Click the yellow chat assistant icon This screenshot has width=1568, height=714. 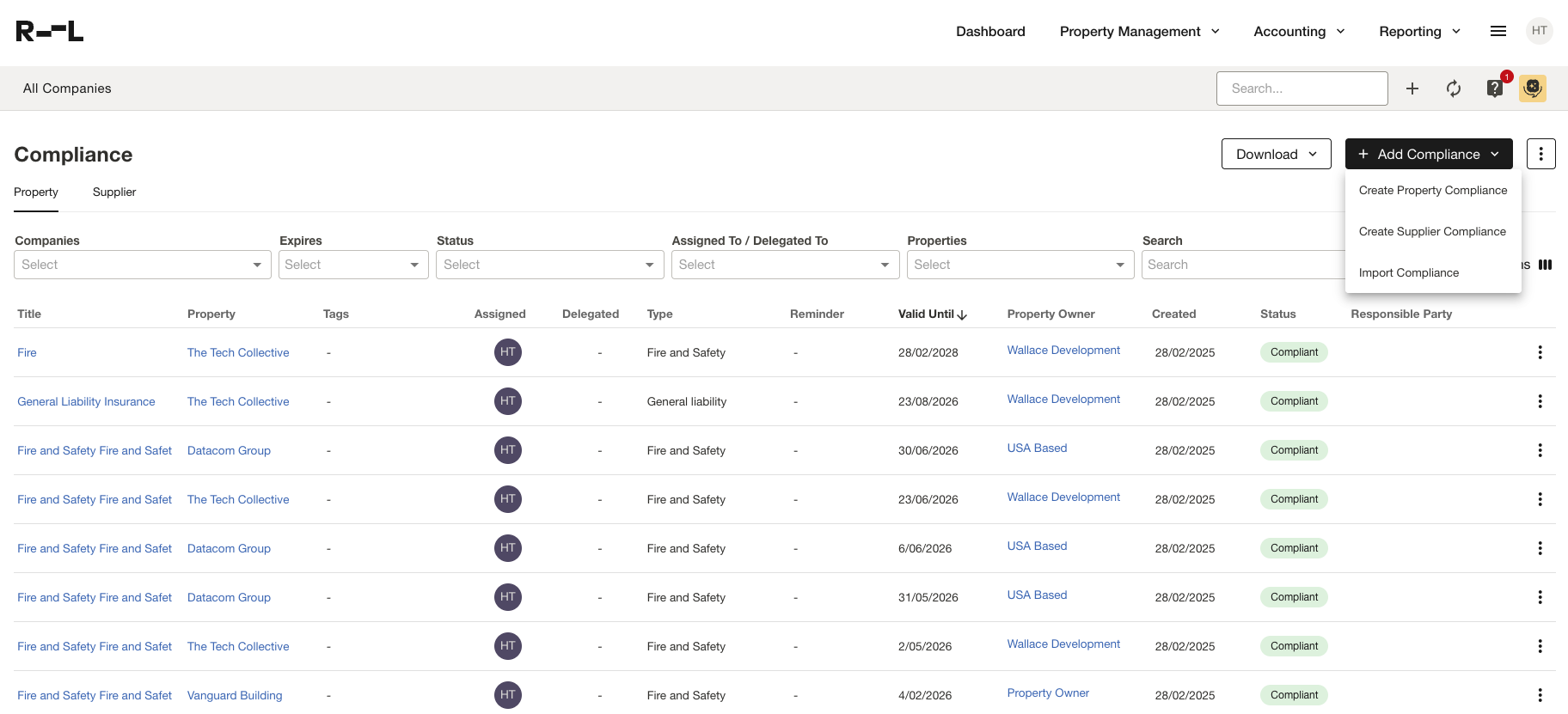pyautogui.click(x=1532, y=88)
